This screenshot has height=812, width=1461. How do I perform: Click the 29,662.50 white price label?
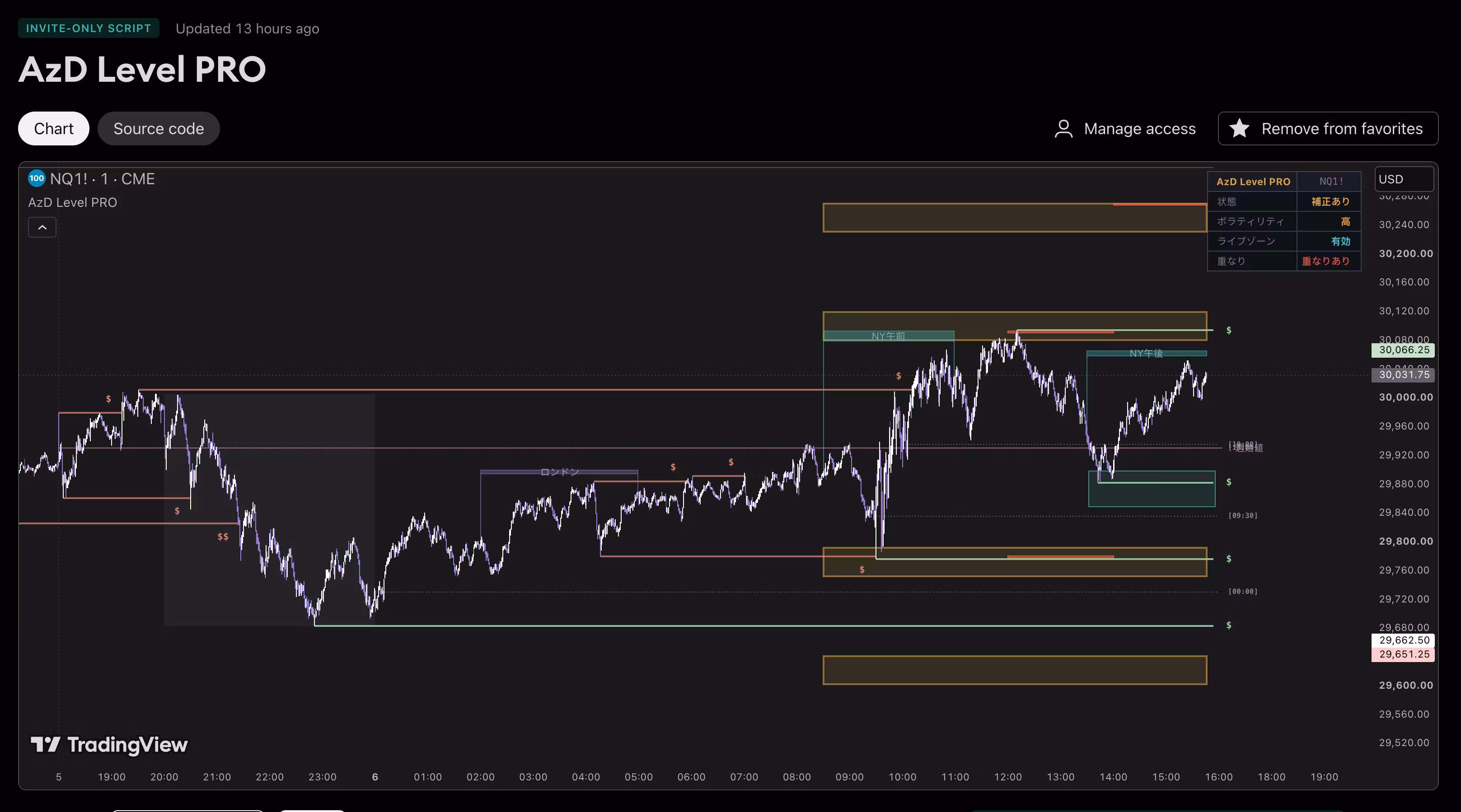[x=1403, y=640]
